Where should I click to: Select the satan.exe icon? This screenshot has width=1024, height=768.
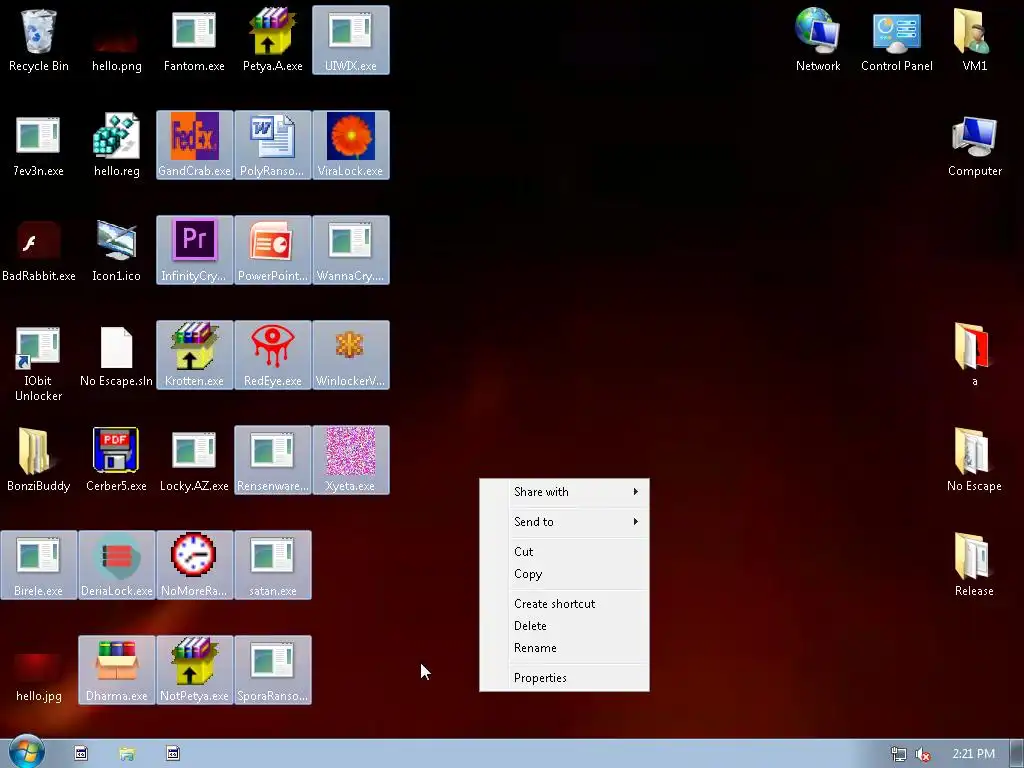click(x=272, y=565)
